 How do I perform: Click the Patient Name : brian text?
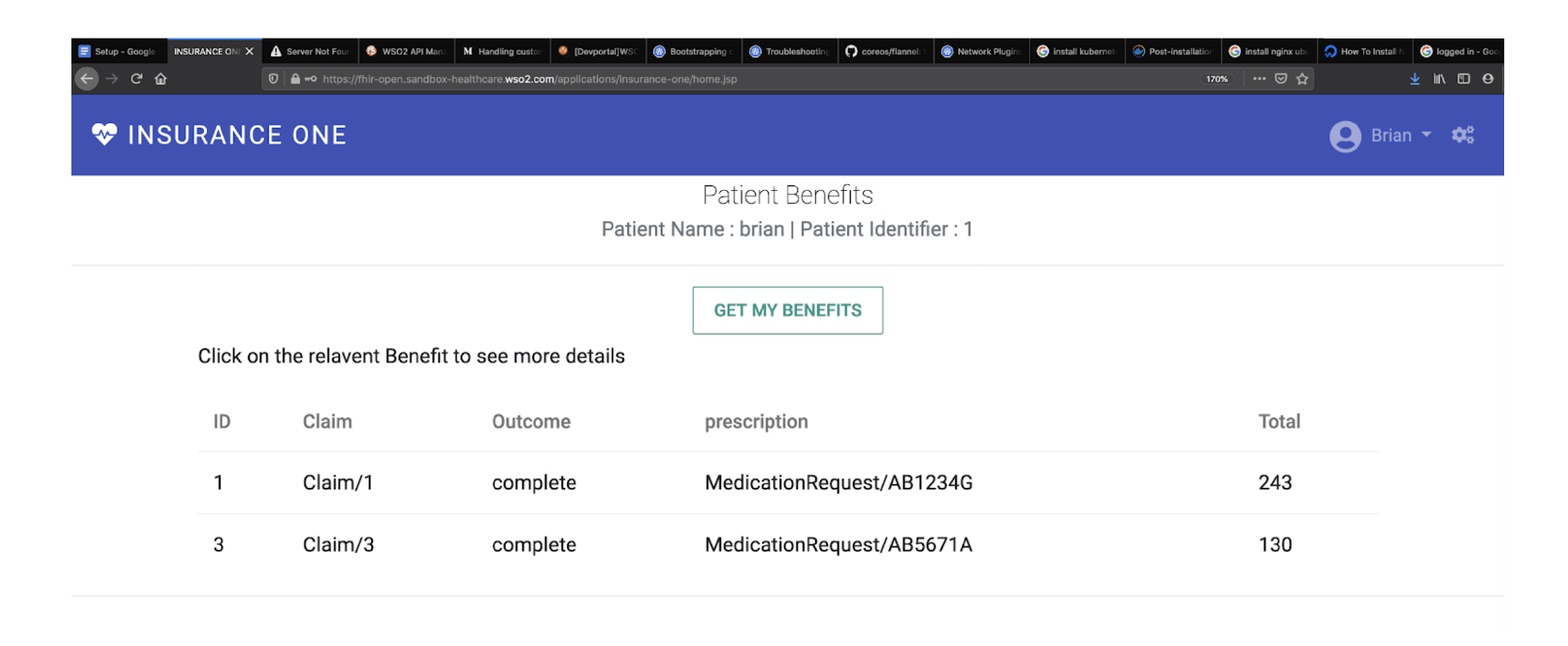click(x=693, y=229)
